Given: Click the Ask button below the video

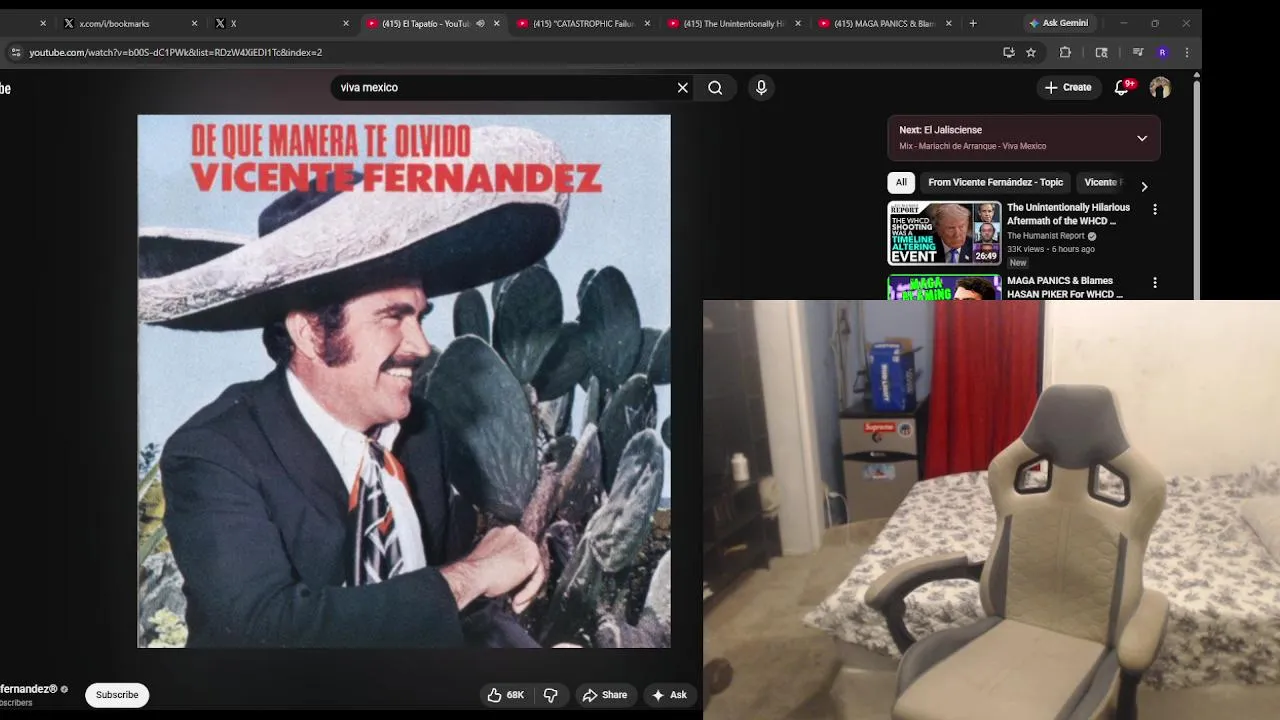Looking at the screenshot, I should pyautogui.click(x=669, y=695).
